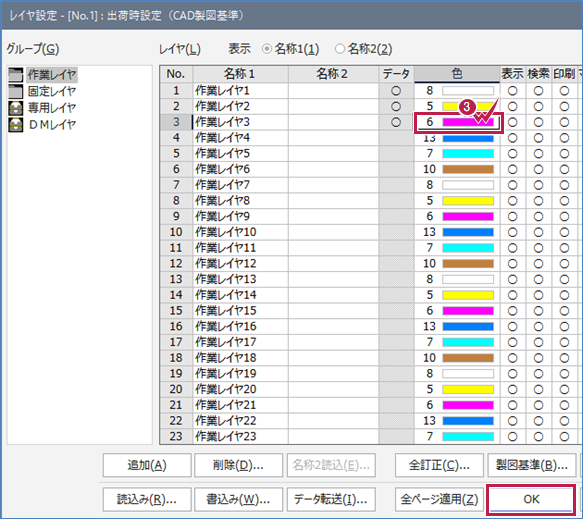Click the 削除(D)... button

[238, 465]
